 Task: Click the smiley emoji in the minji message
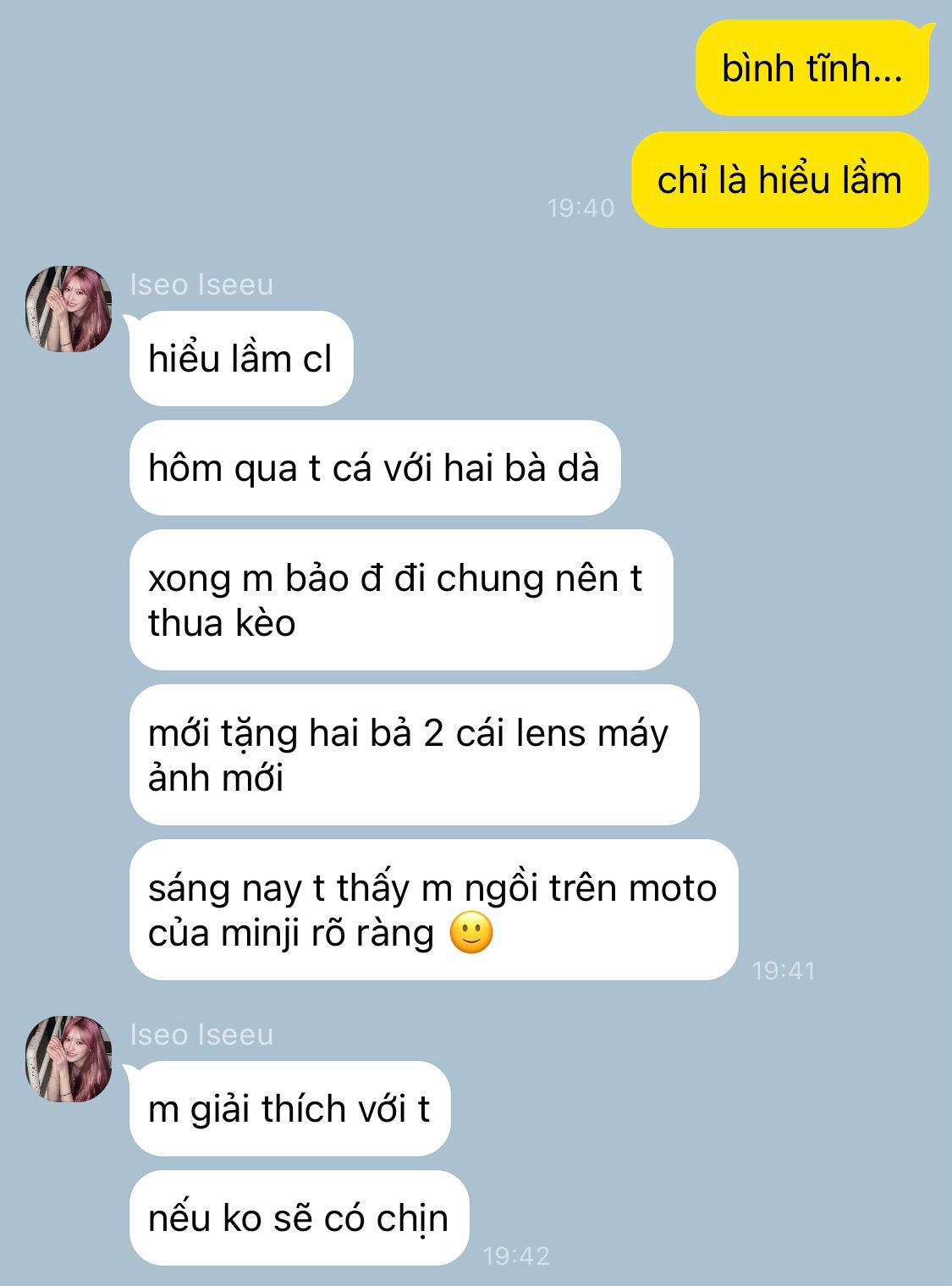tap(471, 933)
